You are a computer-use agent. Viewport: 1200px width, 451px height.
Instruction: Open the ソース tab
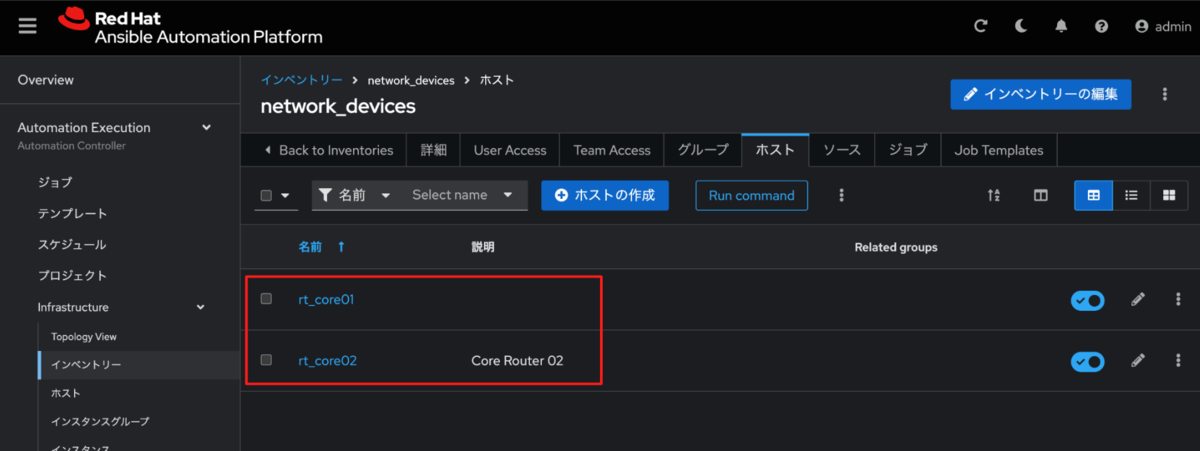tap(842, 150)
